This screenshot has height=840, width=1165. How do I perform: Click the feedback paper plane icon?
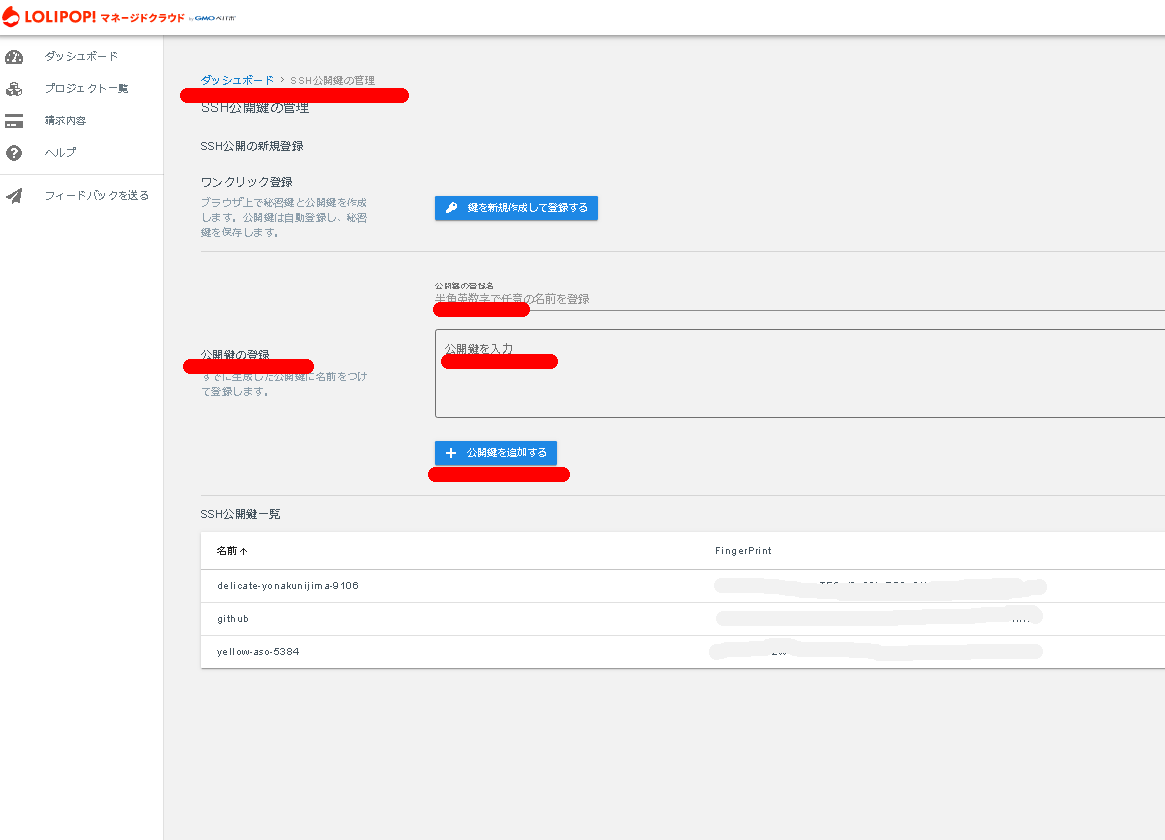(x=14, y=195)
